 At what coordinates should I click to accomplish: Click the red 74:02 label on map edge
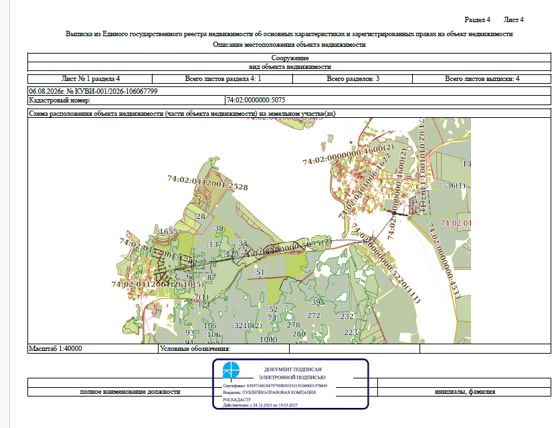tap(456, 223)
